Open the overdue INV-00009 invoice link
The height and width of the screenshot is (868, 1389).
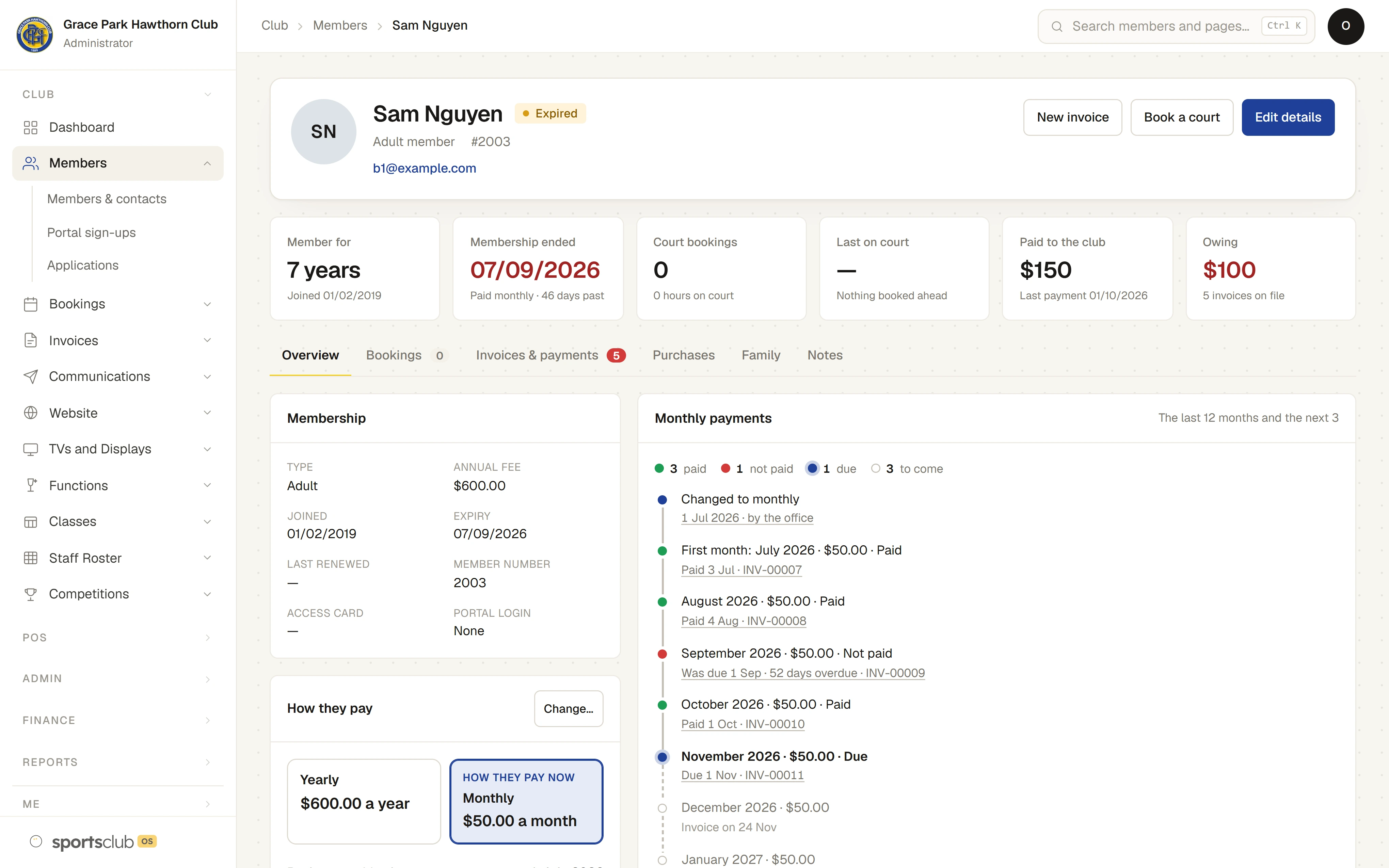(x=802, y=673)
